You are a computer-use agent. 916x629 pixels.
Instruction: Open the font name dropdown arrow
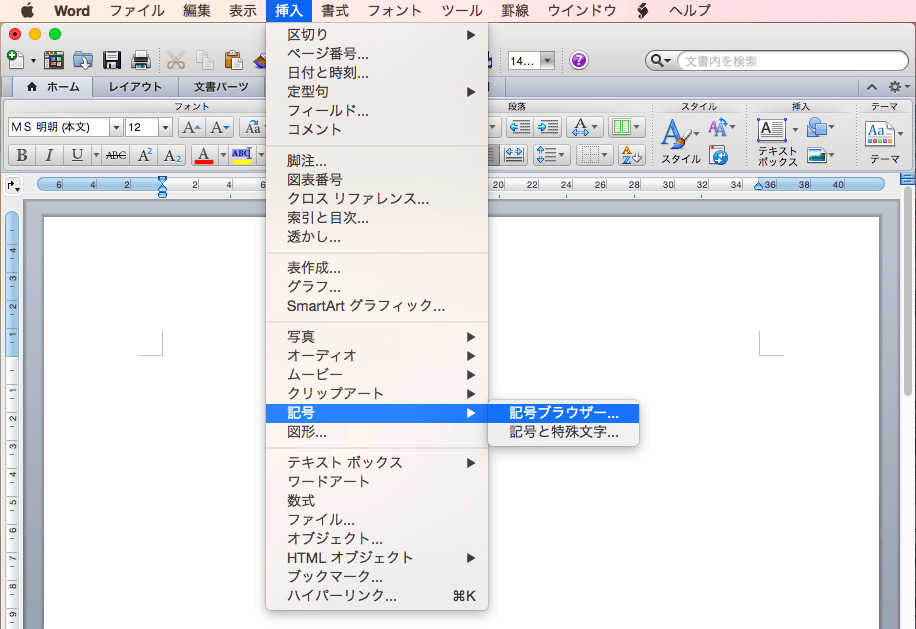tap(116, 127)
